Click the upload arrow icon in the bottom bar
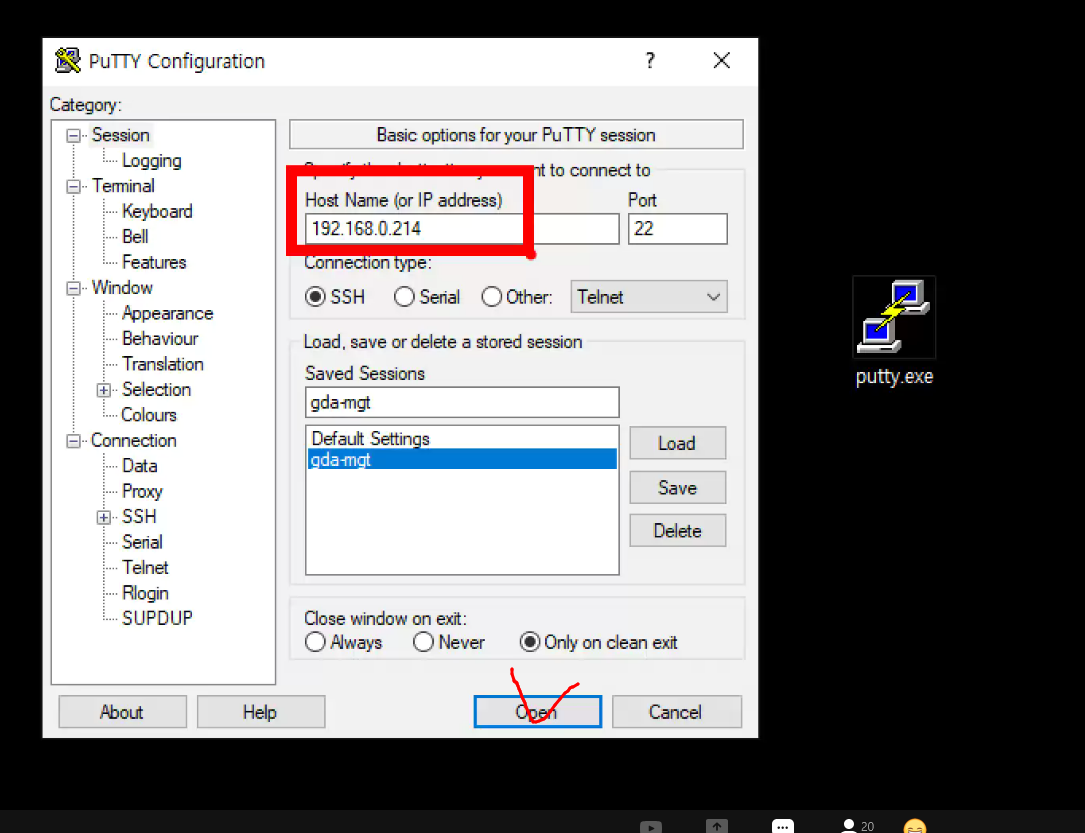The width and height of the screenshot is (1085, 833). tap(716, 826)
